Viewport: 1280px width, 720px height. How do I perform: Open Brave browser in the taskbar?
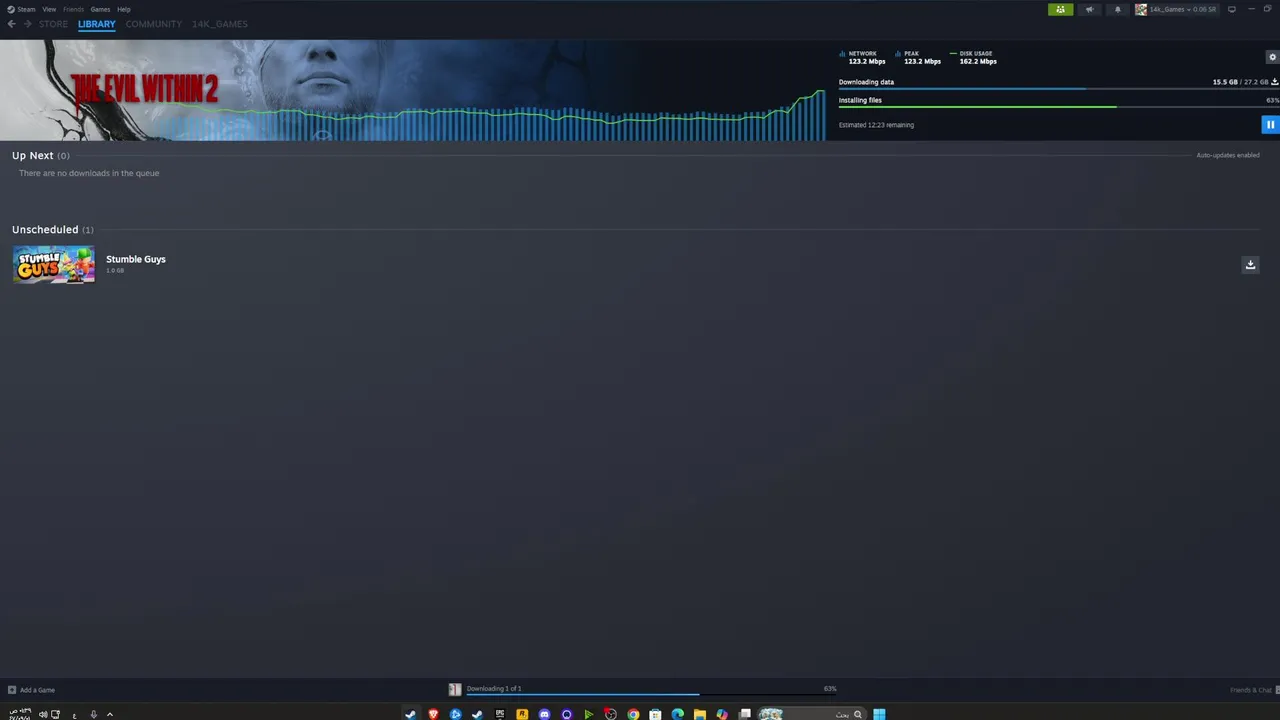[x=433, y=714]
